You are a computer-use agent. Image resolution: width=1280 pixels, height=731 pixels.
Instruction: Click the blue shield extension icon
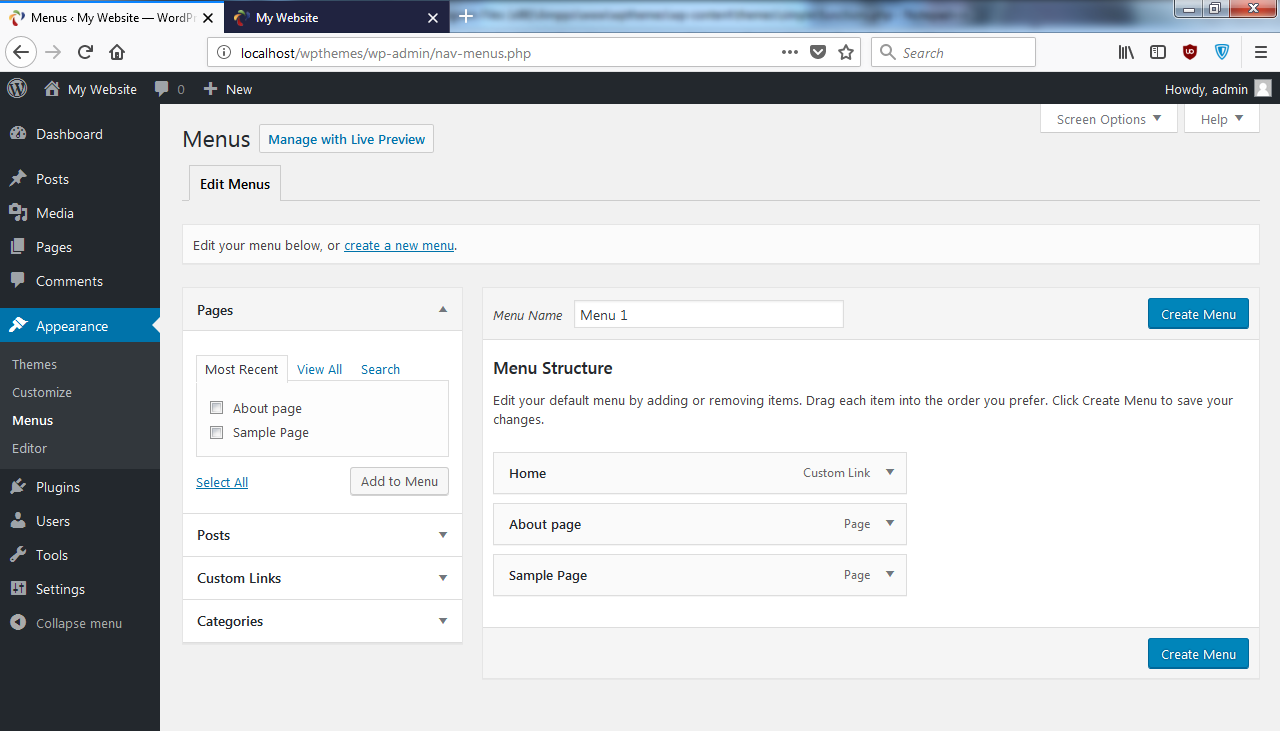pos(1222,53)
